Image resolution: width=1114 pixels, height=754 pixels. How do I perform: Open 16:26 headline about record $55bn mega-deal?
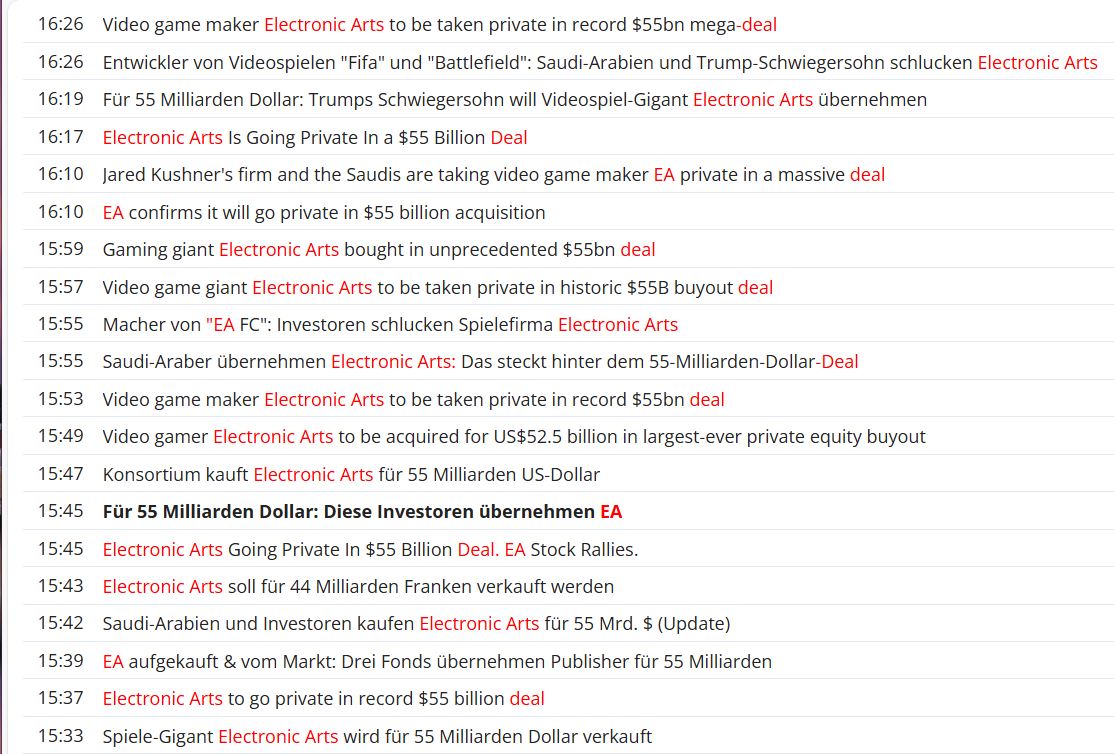coord(439,25)
